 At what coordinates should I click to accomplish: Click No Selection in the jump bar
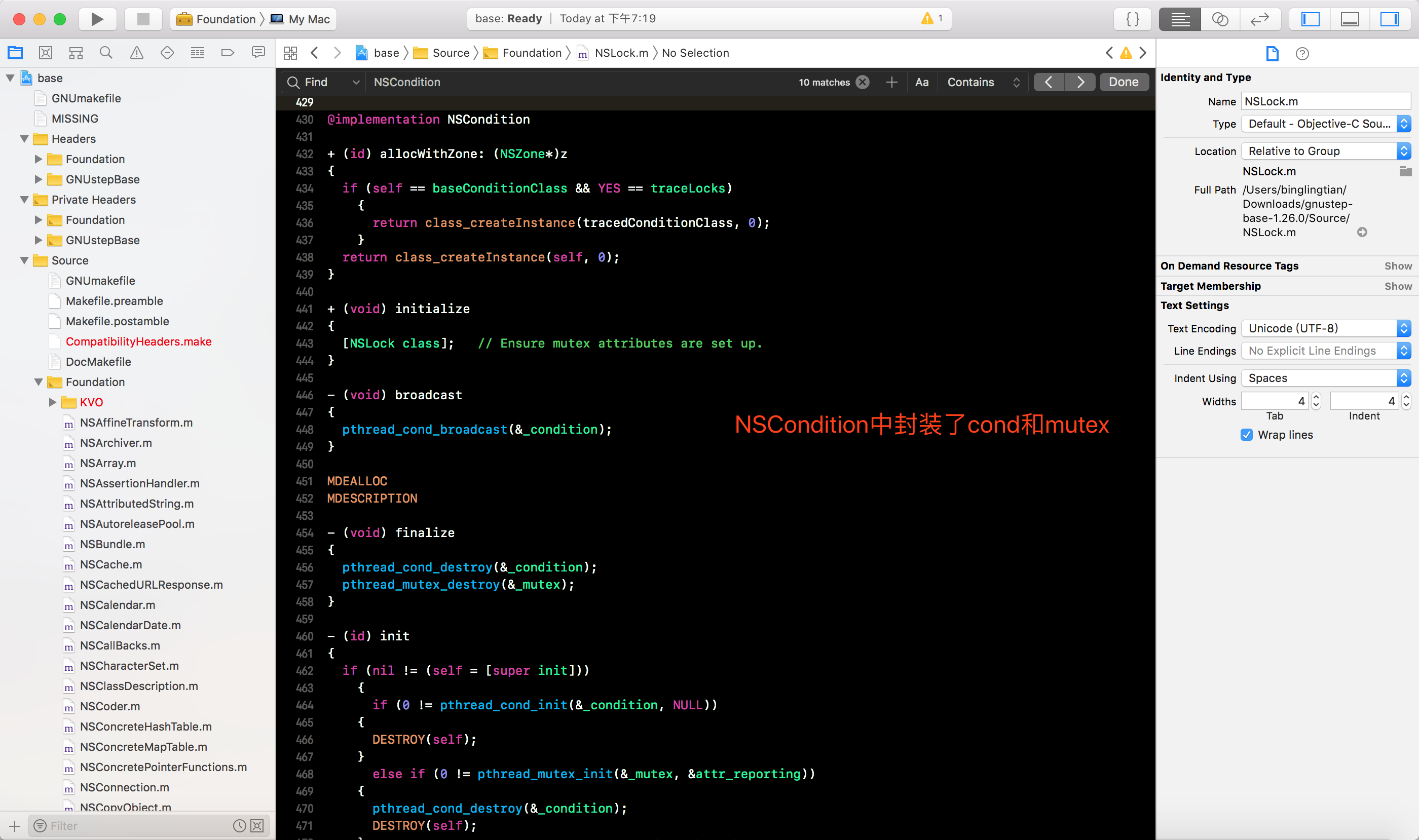tap(695, 53)
